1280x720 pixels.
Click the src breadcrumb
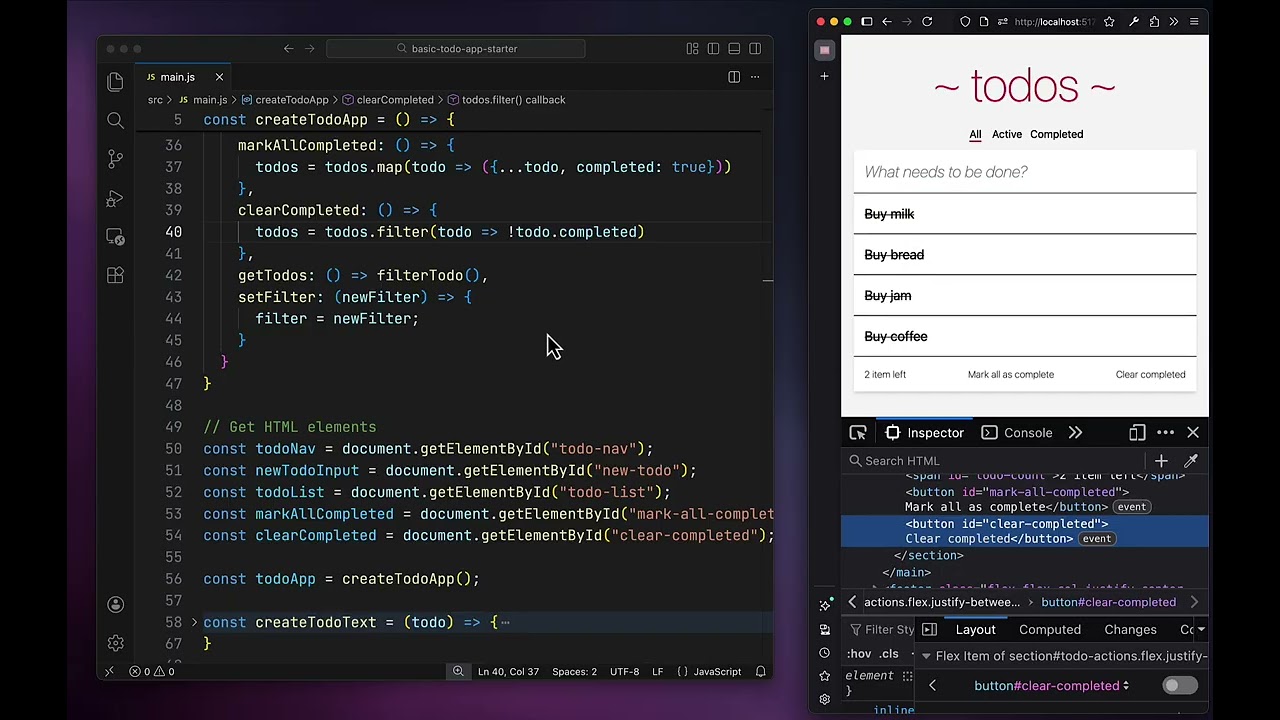pos(155,100)
